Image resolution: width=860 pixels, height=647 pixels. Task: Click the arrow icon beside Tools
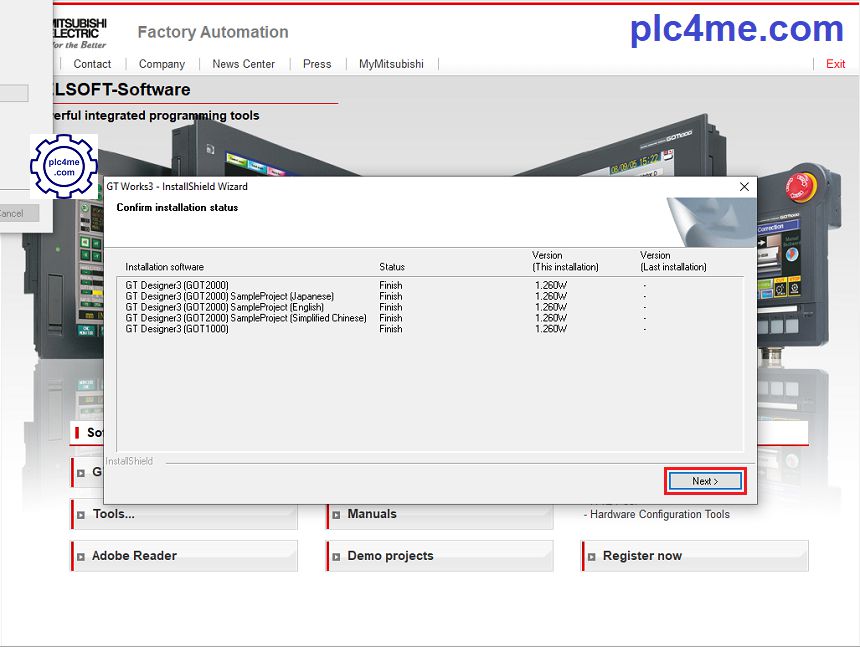click(81, 515)
